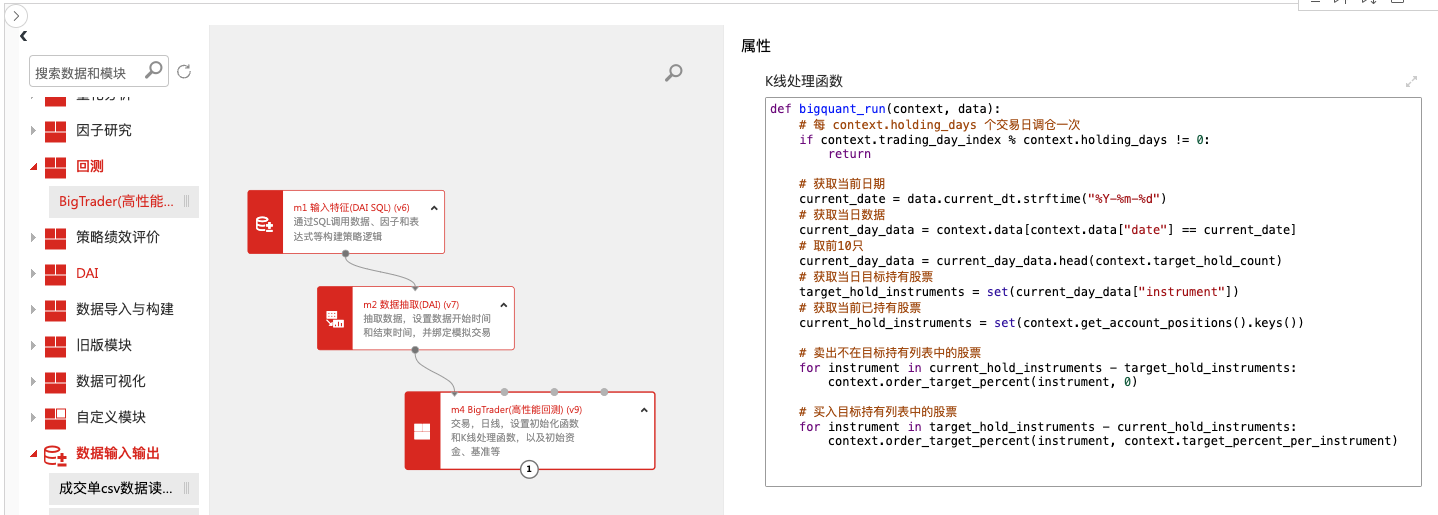This screenshot has height=515, width=1438.
Task: Click the canvas search magnifier icon
Action: [x=674, y=72]
